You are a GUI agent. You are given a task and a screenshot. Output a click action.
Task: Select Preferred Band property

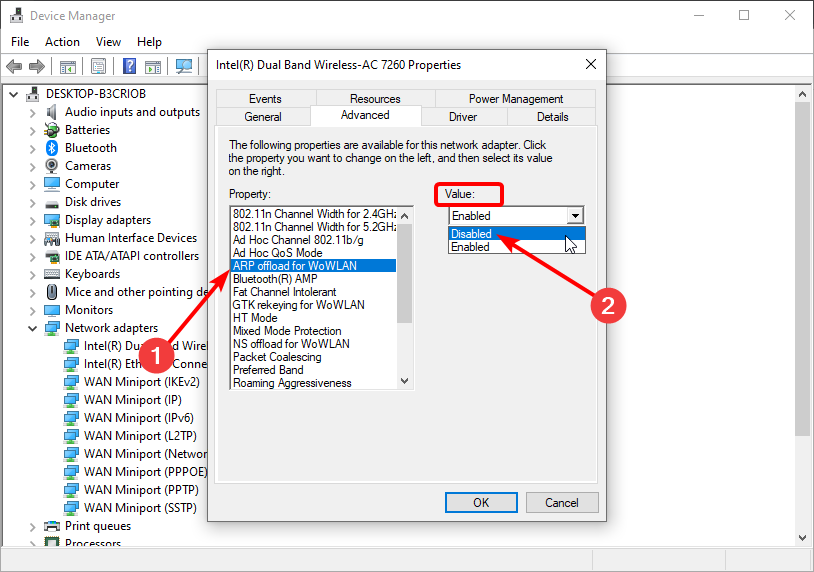(314, 370)
